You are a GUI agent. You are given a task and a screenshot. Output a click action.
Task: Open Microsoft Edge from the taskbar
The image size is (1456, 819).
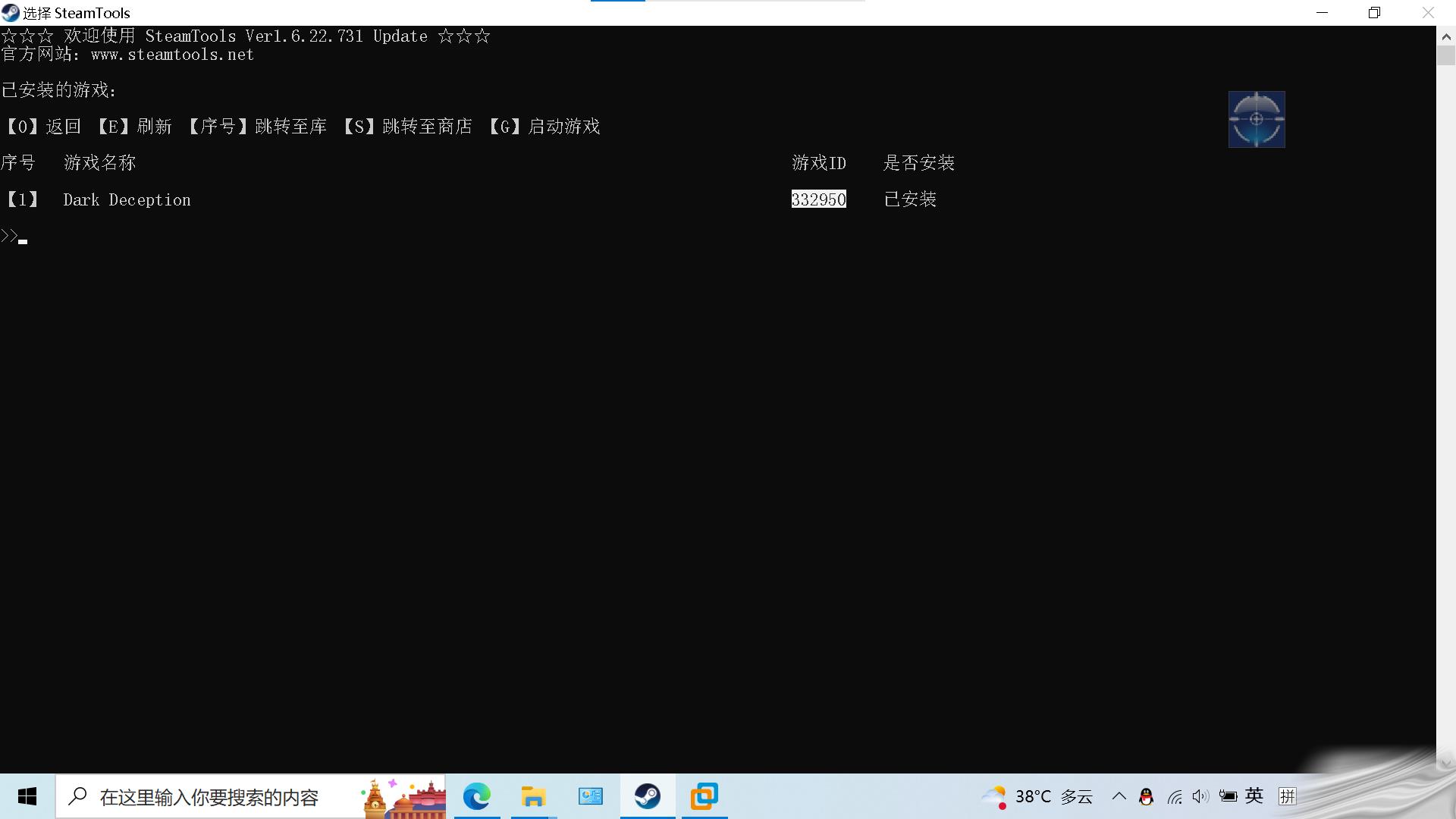click(477, 796)
